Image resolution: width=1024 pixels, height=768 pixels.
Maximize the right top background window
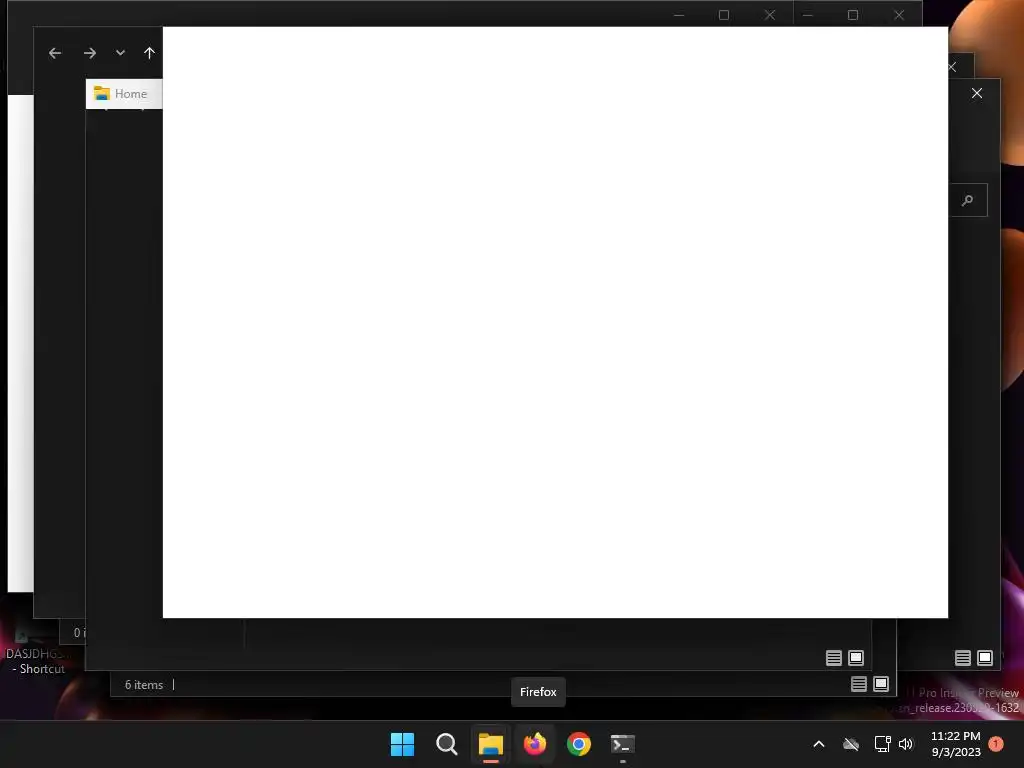[853, 15]
